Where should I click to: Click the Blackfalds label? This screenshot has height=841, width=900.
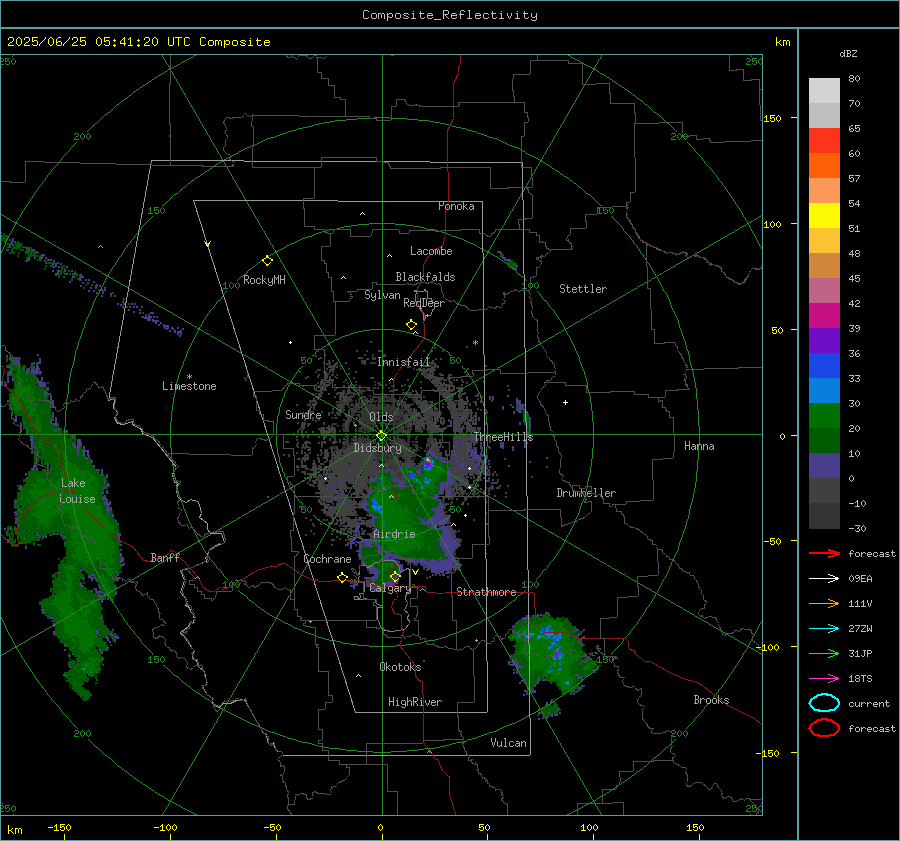[425, 277]
